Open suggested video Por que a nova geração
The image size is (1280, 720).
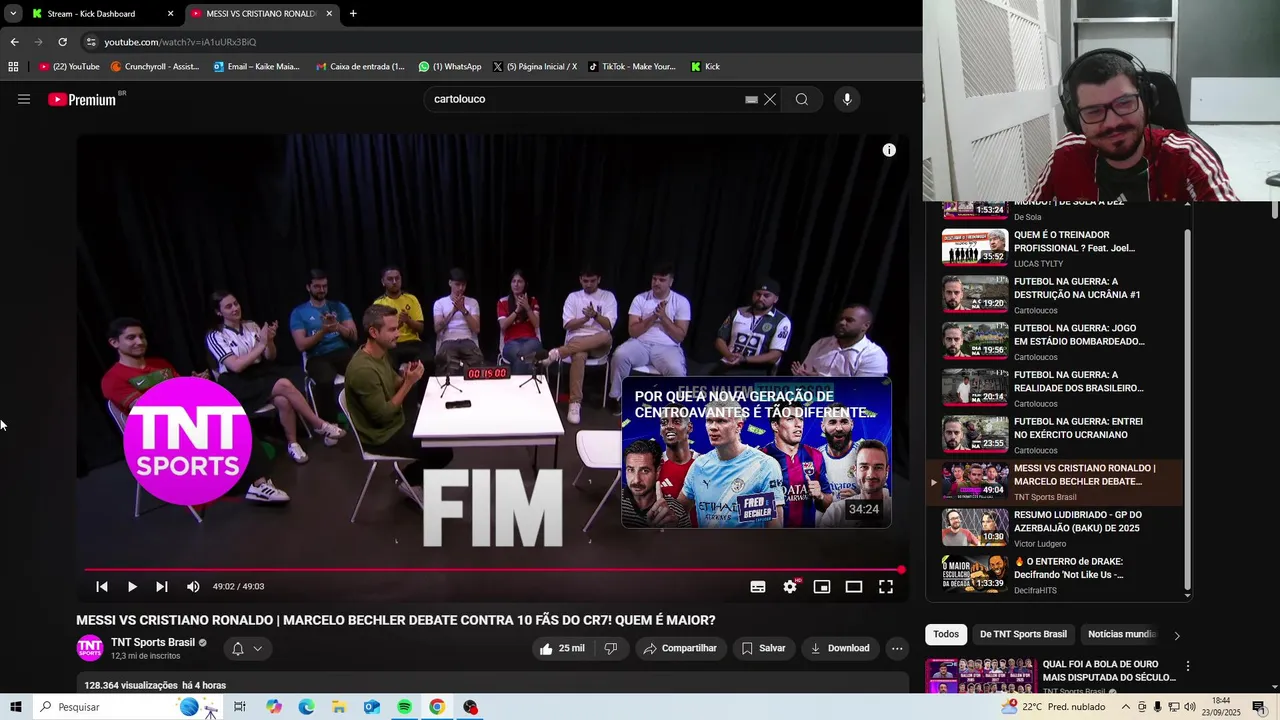[756, 452]
